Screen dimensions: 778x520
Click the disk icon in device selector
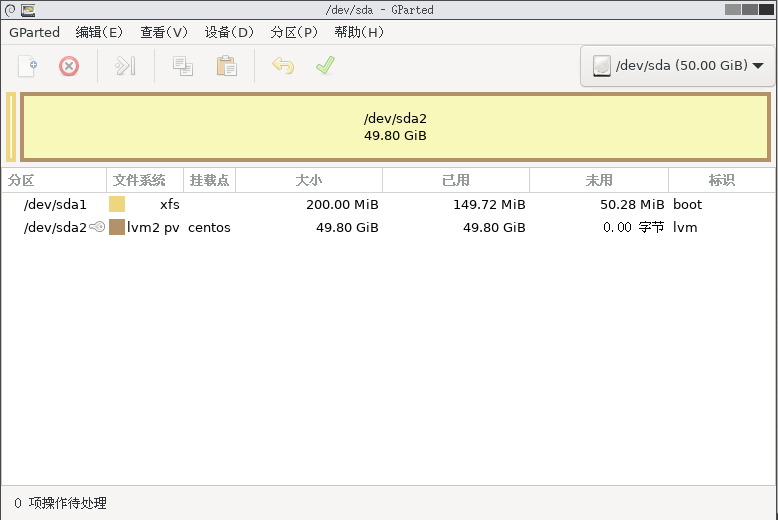point(601,65)
